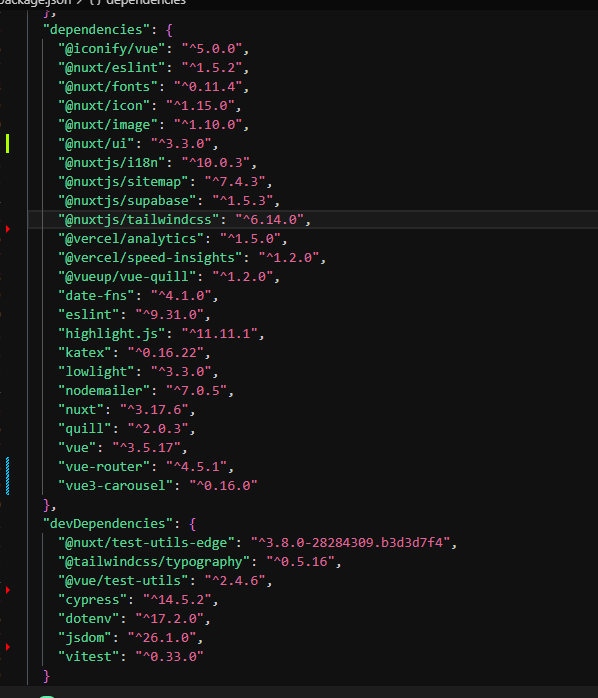This screenshot has height=698, width=598.
Task: Click the "^0.16.22" version value
Action: tap(166, 353)
